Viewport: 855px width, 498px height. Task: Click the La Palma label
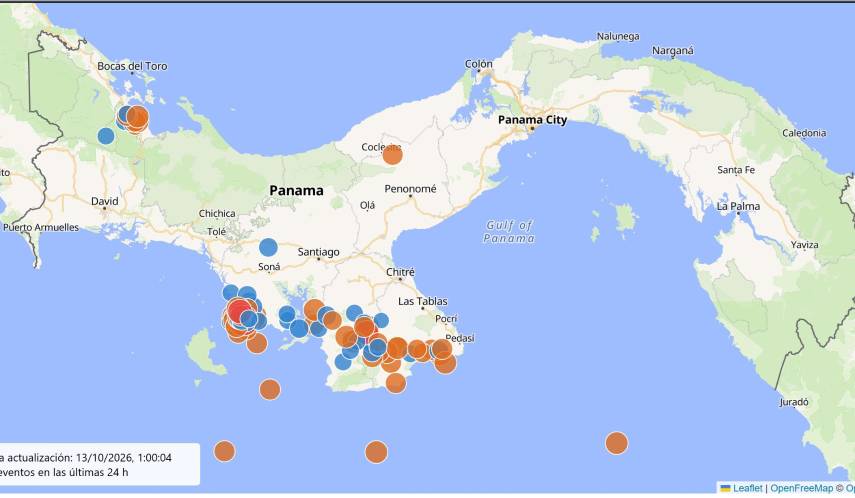click(738, 206)
